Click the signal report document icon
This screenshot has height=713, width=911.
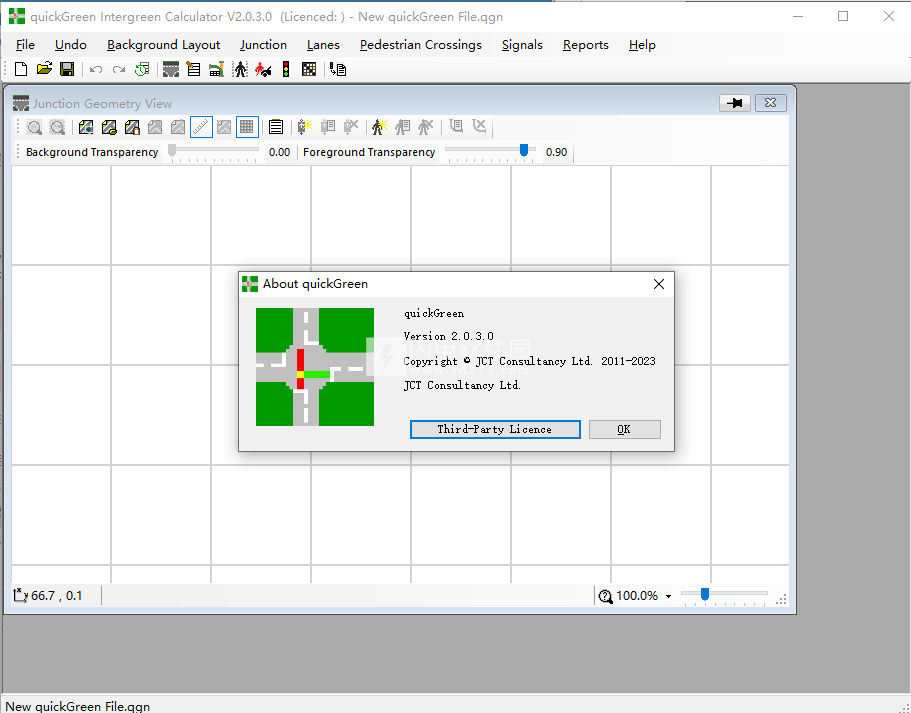[338, 70]
